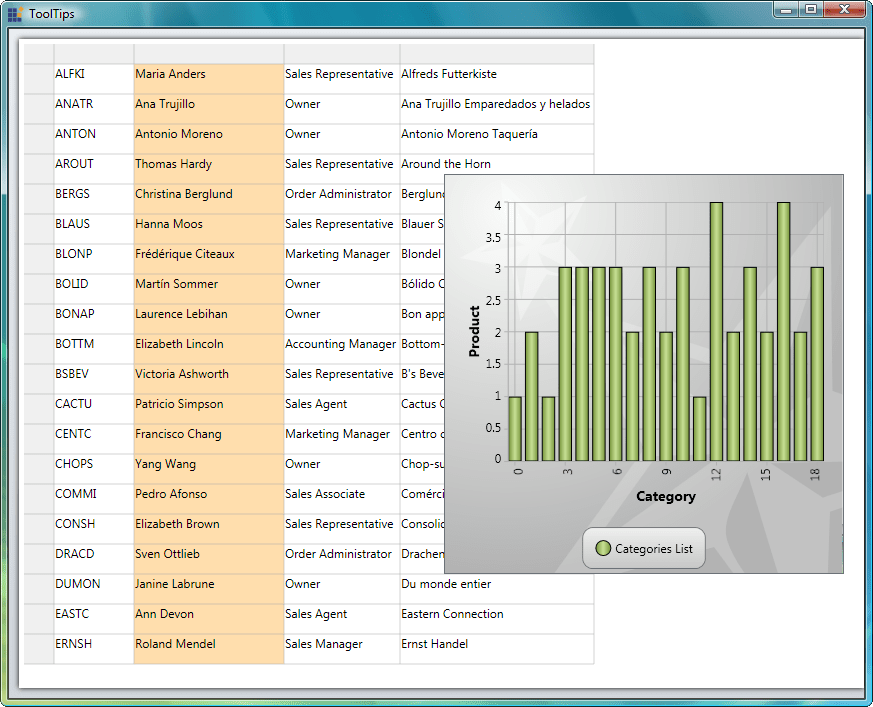Viewport: 873px width, 707px height.
Task: Click Frédérique Citeaux contact name
Action: click(x=209, y=259)
